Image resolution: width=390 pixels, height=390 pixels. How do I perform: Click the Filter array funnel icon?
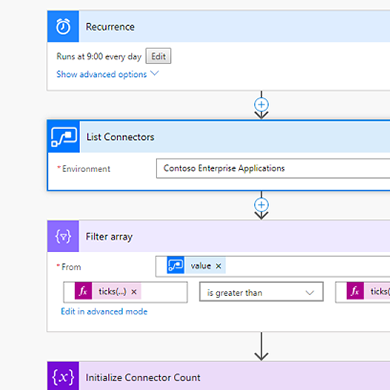click(63, 236)
